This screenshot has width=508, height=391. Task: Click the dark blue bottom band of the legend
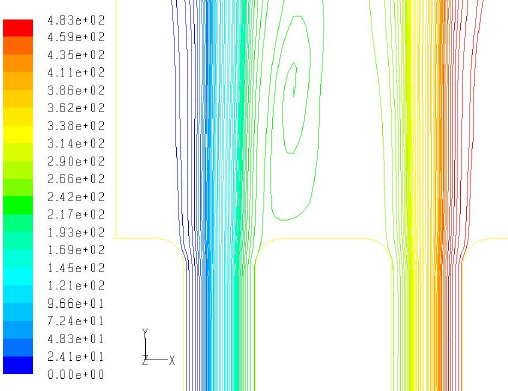point(18,365)
